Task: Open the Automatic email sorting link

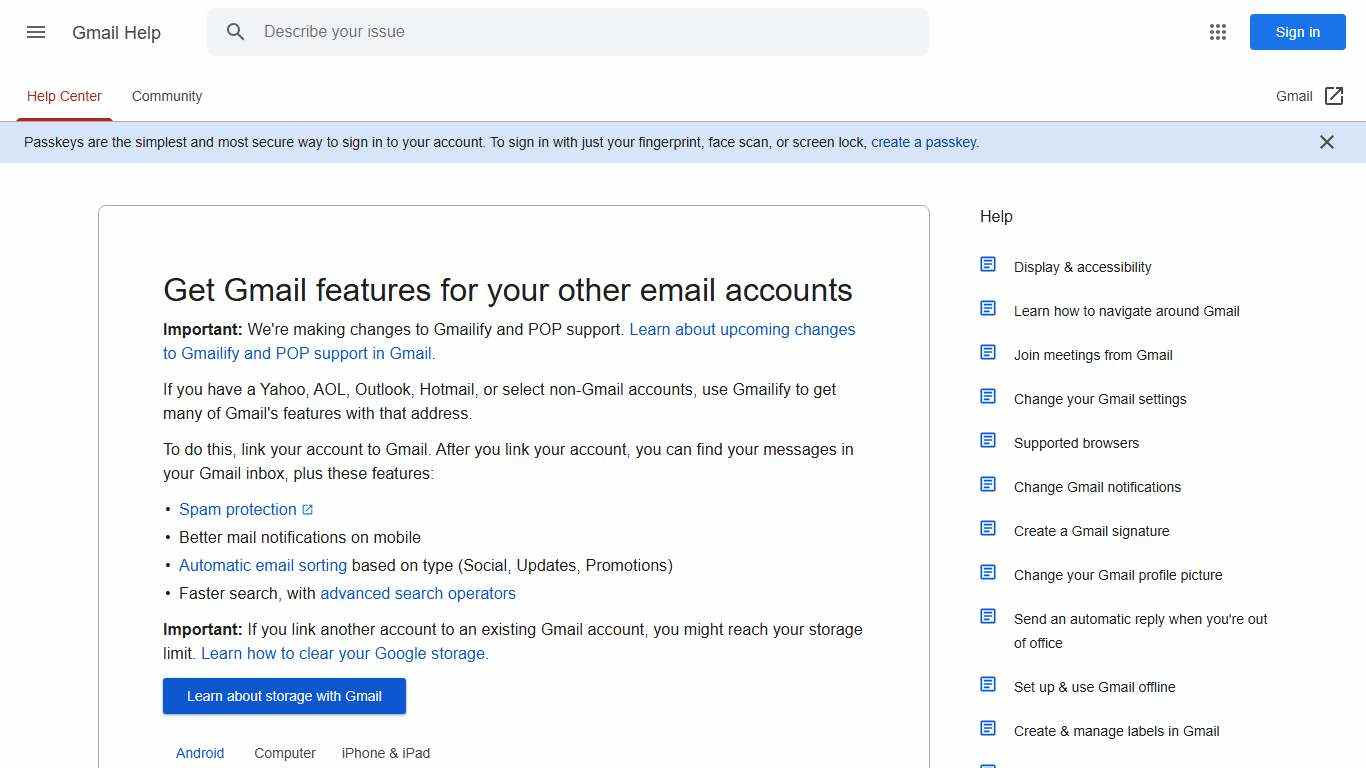Action: (x=262, y=565)
